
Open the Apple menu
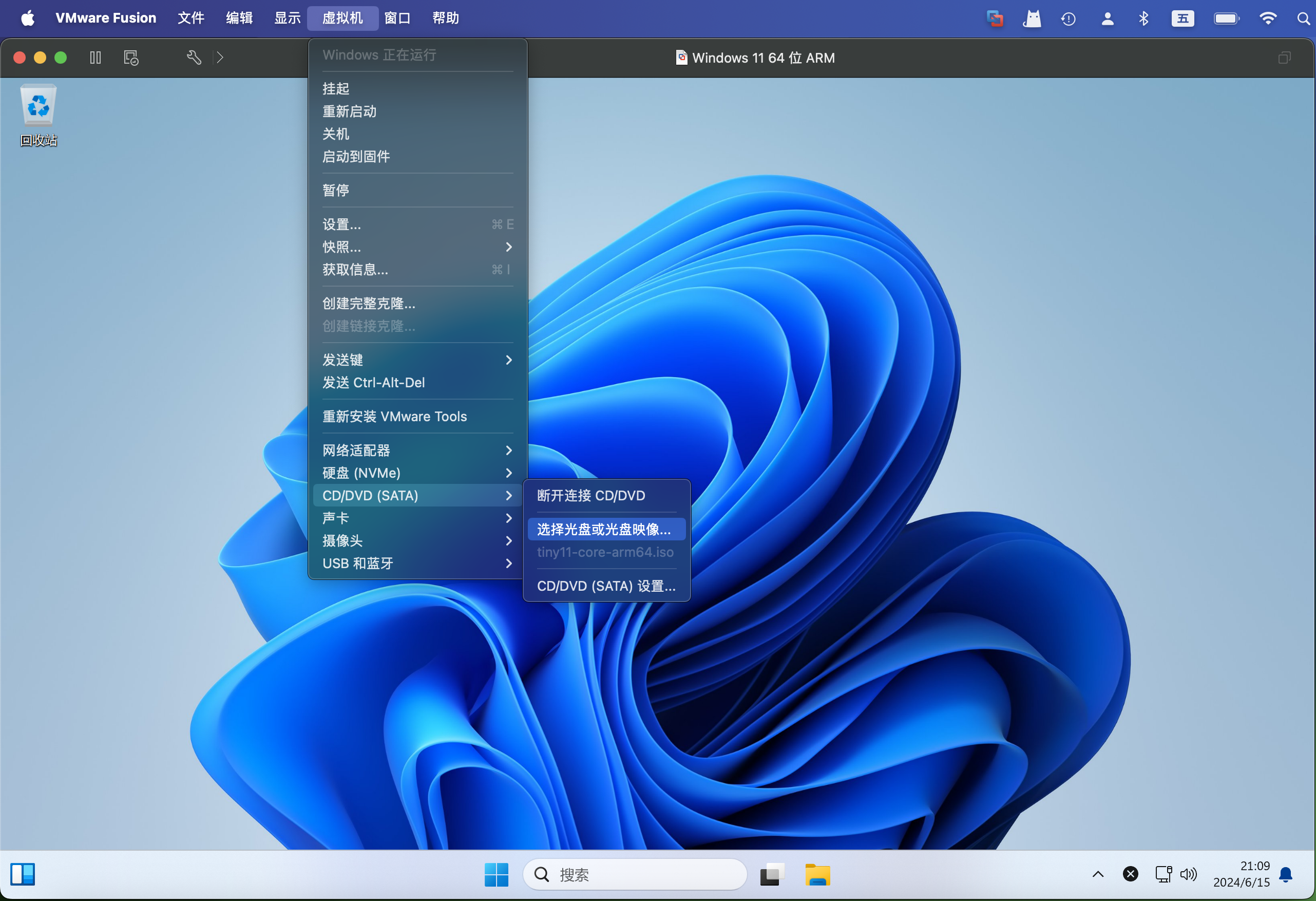(28, 18)
